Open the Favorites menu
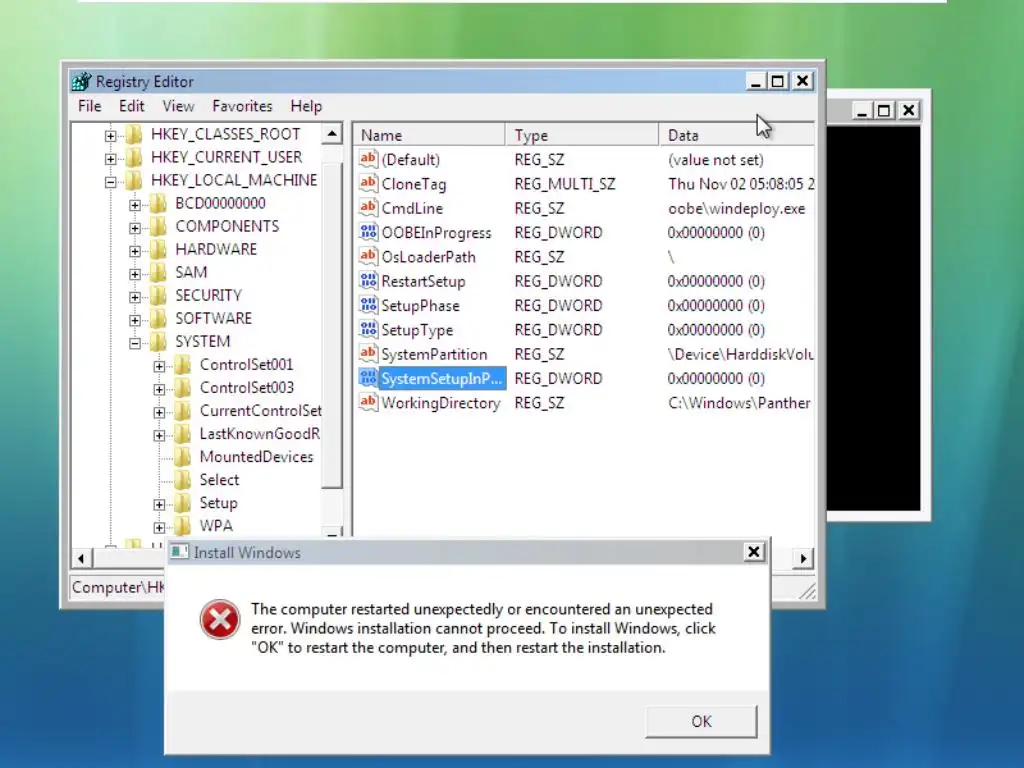The image size is (1024, 768). 242,106
